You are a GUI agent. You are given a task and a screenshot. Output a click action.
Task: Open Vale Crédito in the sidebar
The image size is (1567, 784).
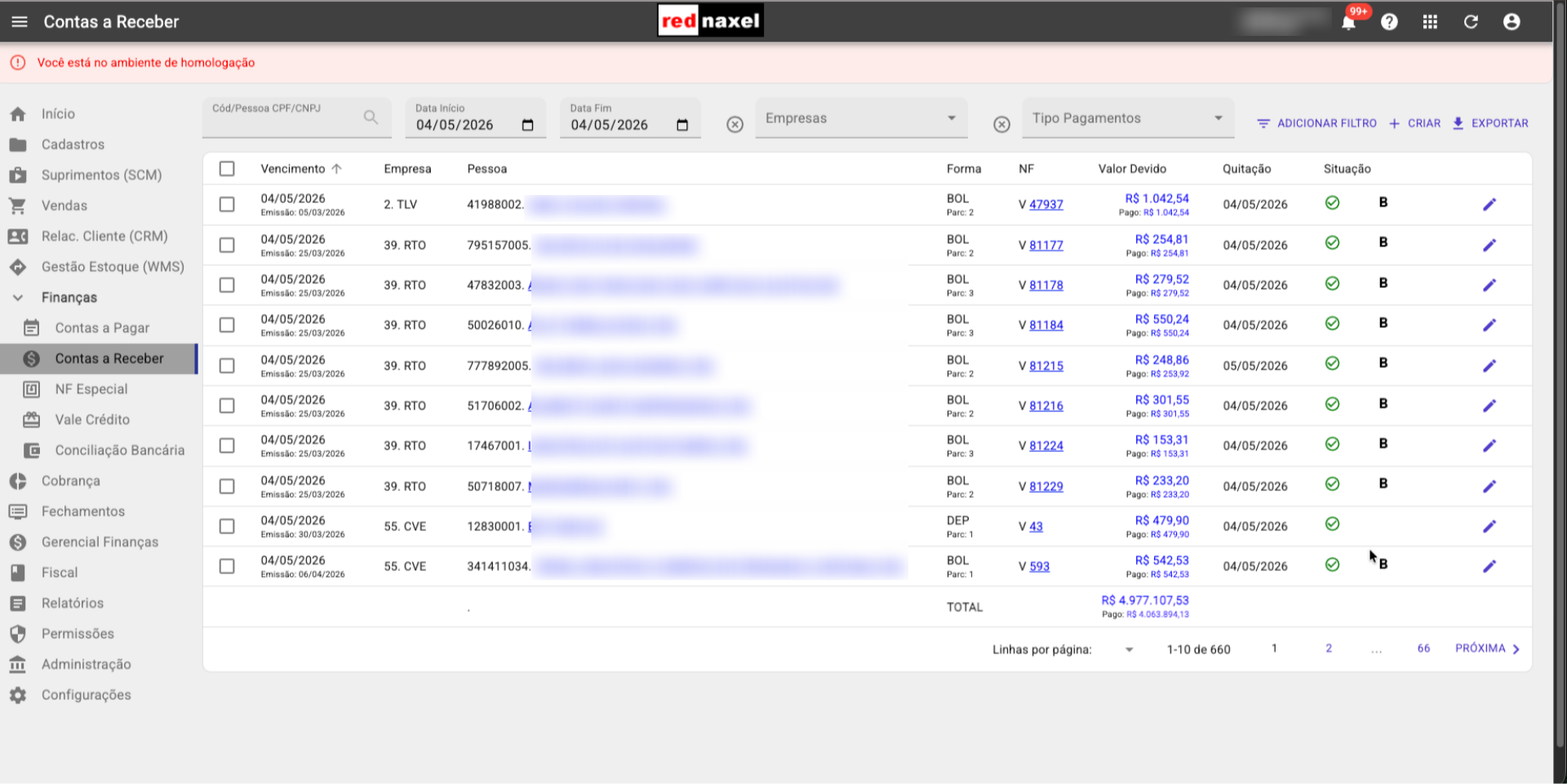click(100, 420)
